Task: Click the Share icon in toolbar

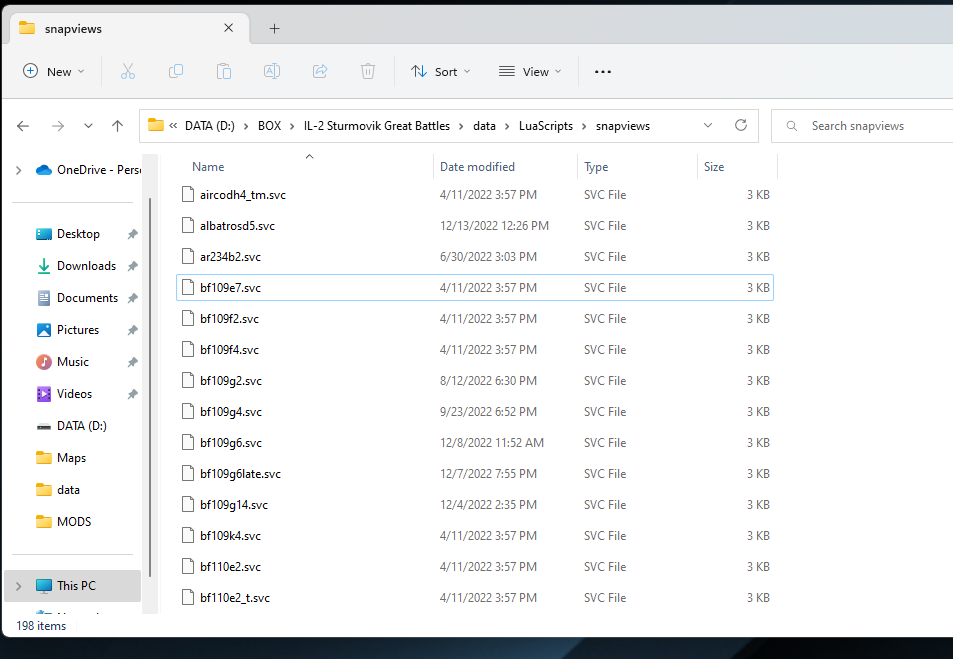Action: [320, 71]
